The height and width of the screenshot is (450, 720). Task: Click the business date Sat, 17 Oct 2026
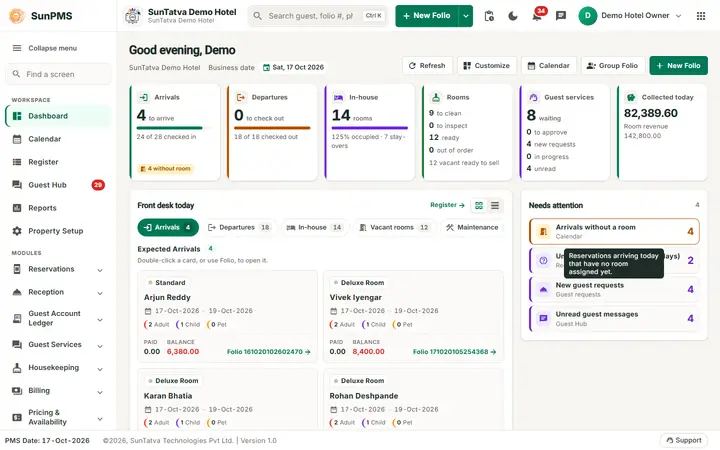(x=294, y=68)
